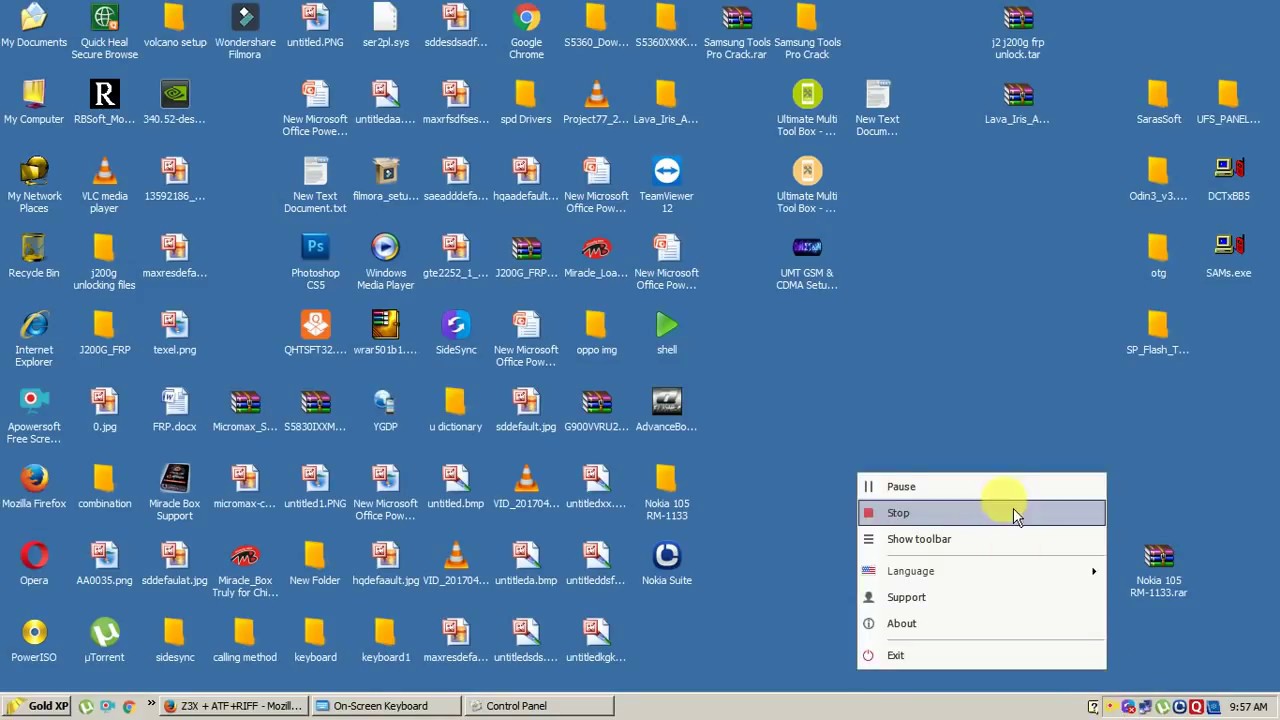1280x720 pixels.
Task: Launch Chrome from the quick launch bar
Action: (x=128, y=706)
